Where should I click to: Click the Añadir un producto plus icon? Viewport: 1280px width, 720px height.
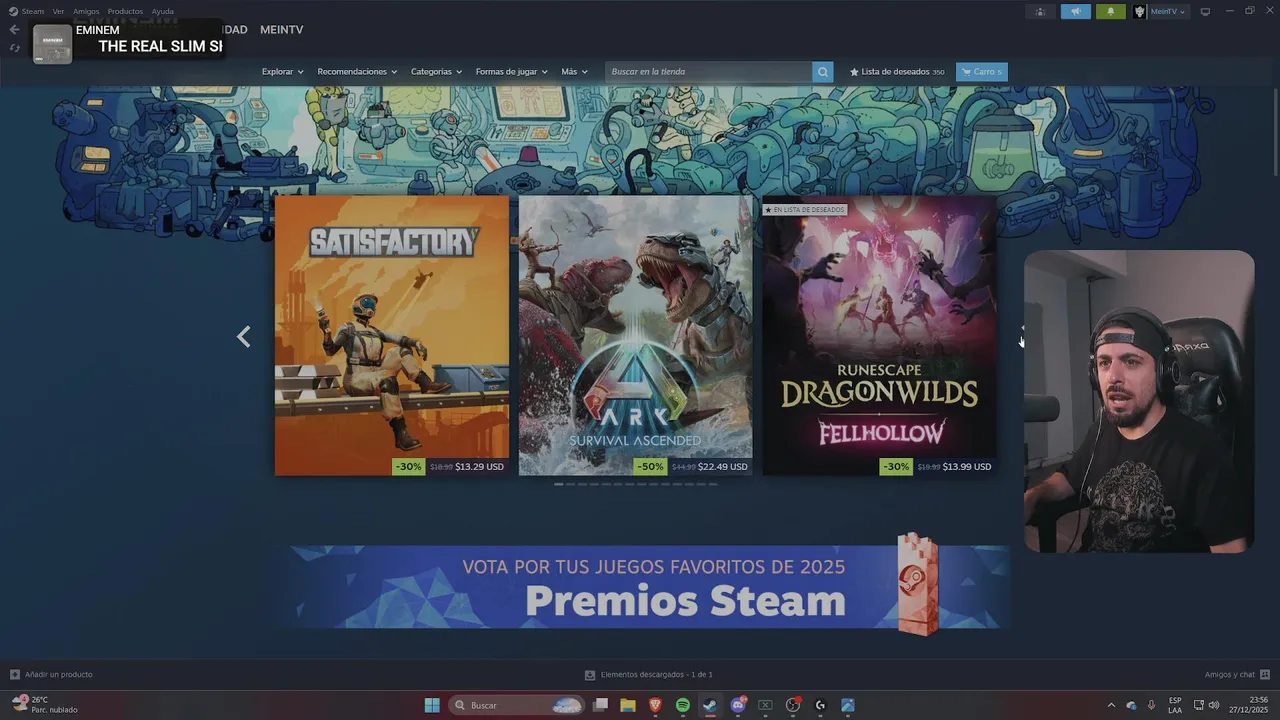(x=14, y=674)
